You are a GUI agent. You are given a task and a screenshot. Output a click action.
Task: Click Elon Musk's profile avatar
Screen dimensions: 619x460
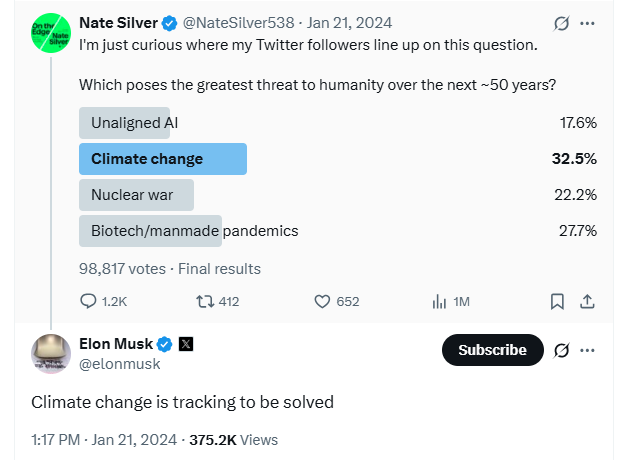click(x=51, y=354)
